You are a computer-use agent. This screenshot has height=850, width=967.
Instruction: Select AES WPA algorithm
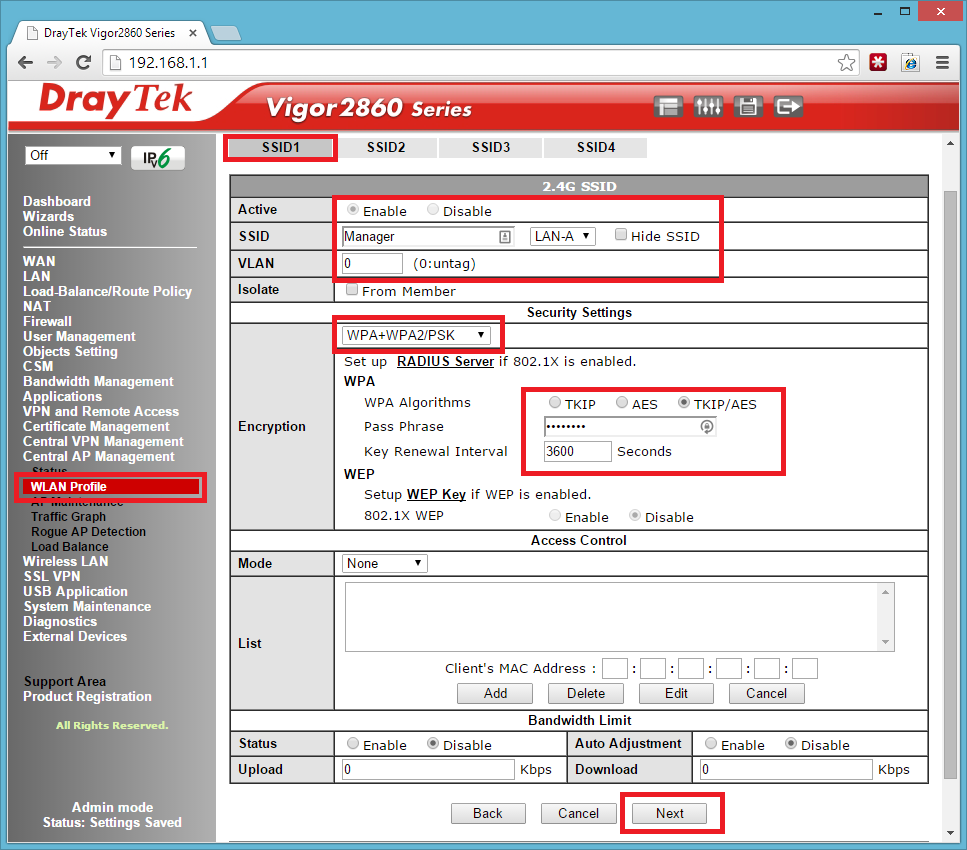pos(622,403)
